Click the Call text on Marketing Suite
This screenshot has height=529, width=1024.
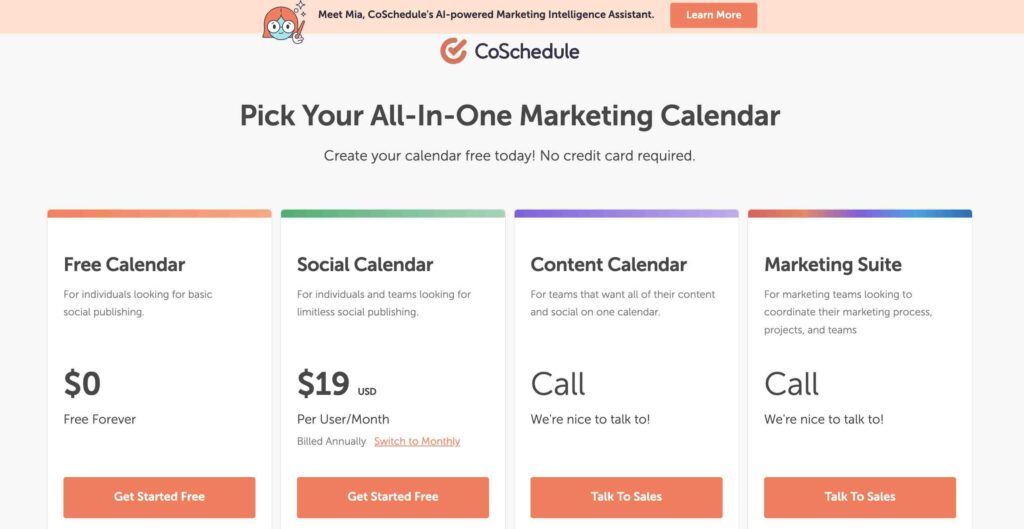click(792, 384)
